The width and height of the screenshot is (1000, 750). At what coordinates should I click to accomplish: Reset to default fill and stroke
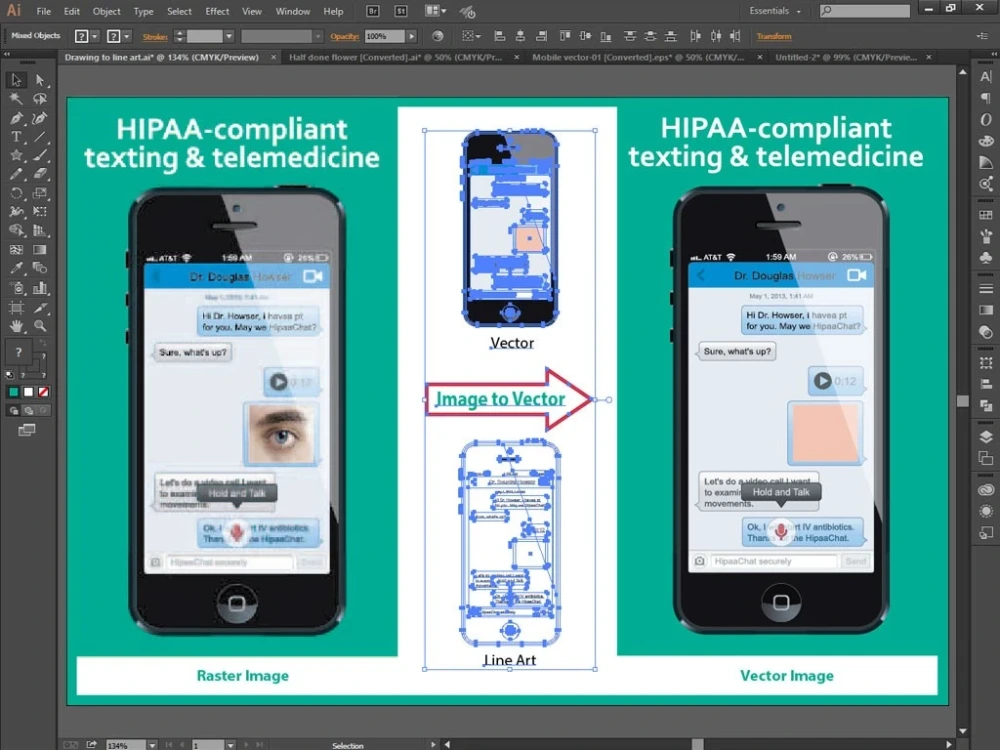coord(9,375)
